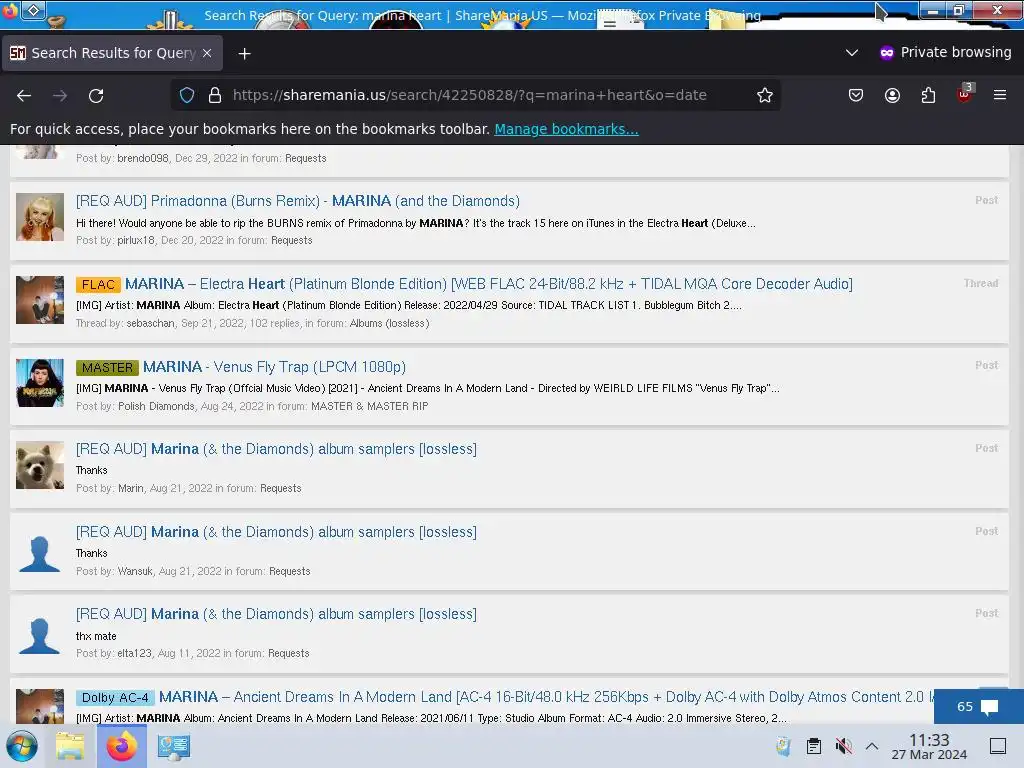
Task: Open File Explorer from taskbar
Action: point(70,746)
